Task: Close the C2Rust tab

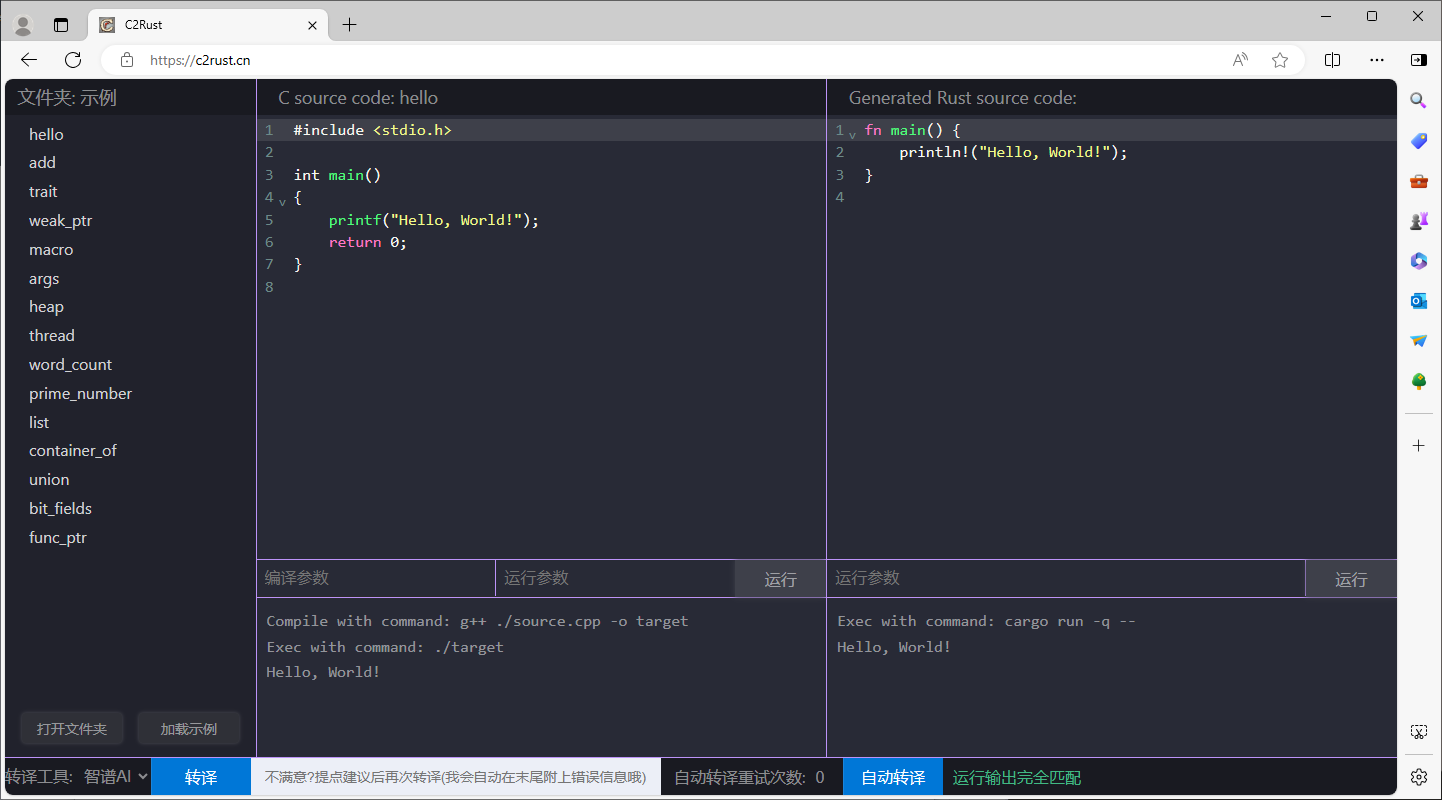Action: [x=313, y=25]
